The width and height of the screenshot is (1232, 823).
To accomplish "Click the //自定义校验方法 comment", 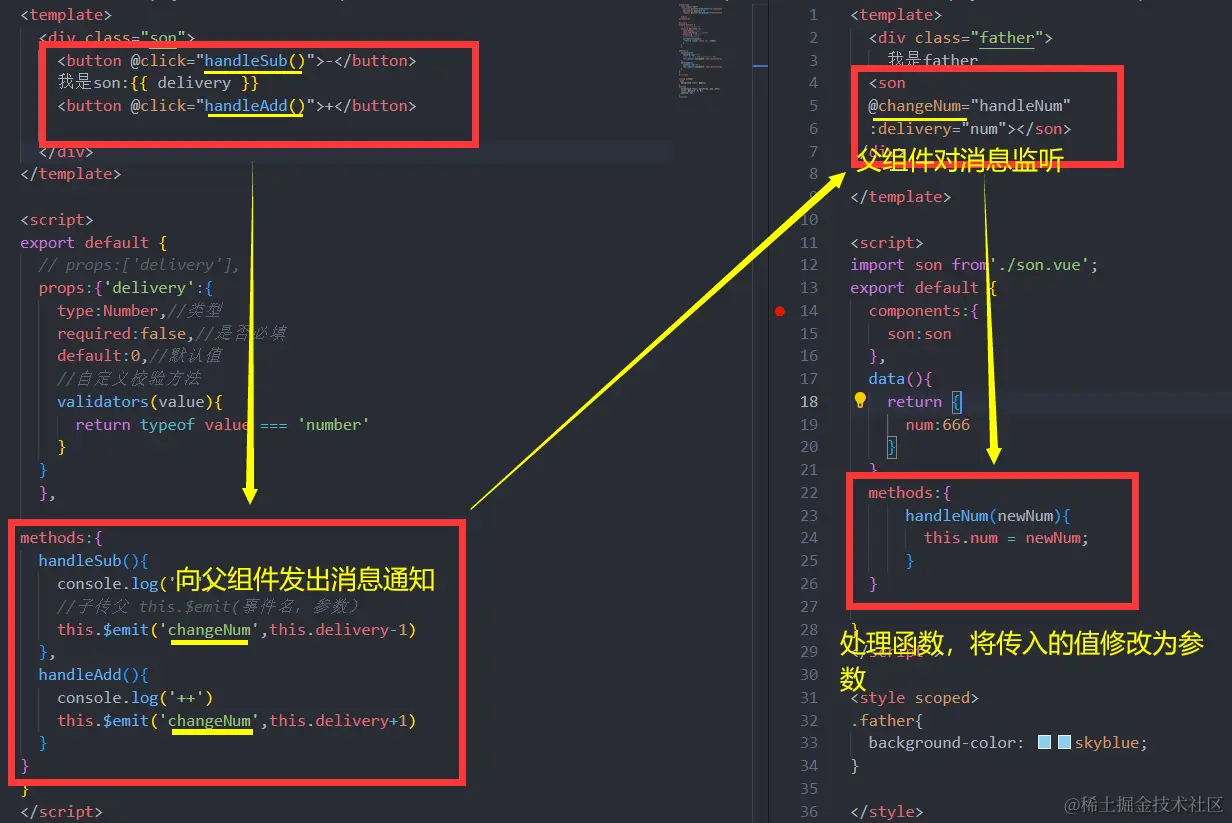I will [x=129, y=379].
